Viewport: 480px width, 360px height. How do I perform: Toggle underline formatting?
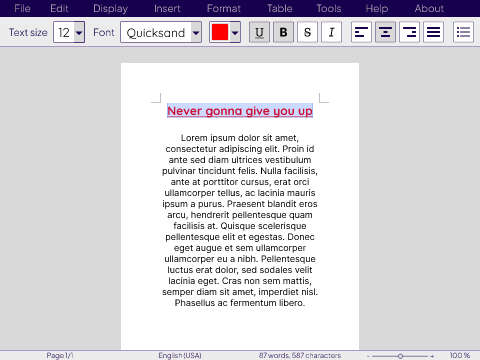259,32
